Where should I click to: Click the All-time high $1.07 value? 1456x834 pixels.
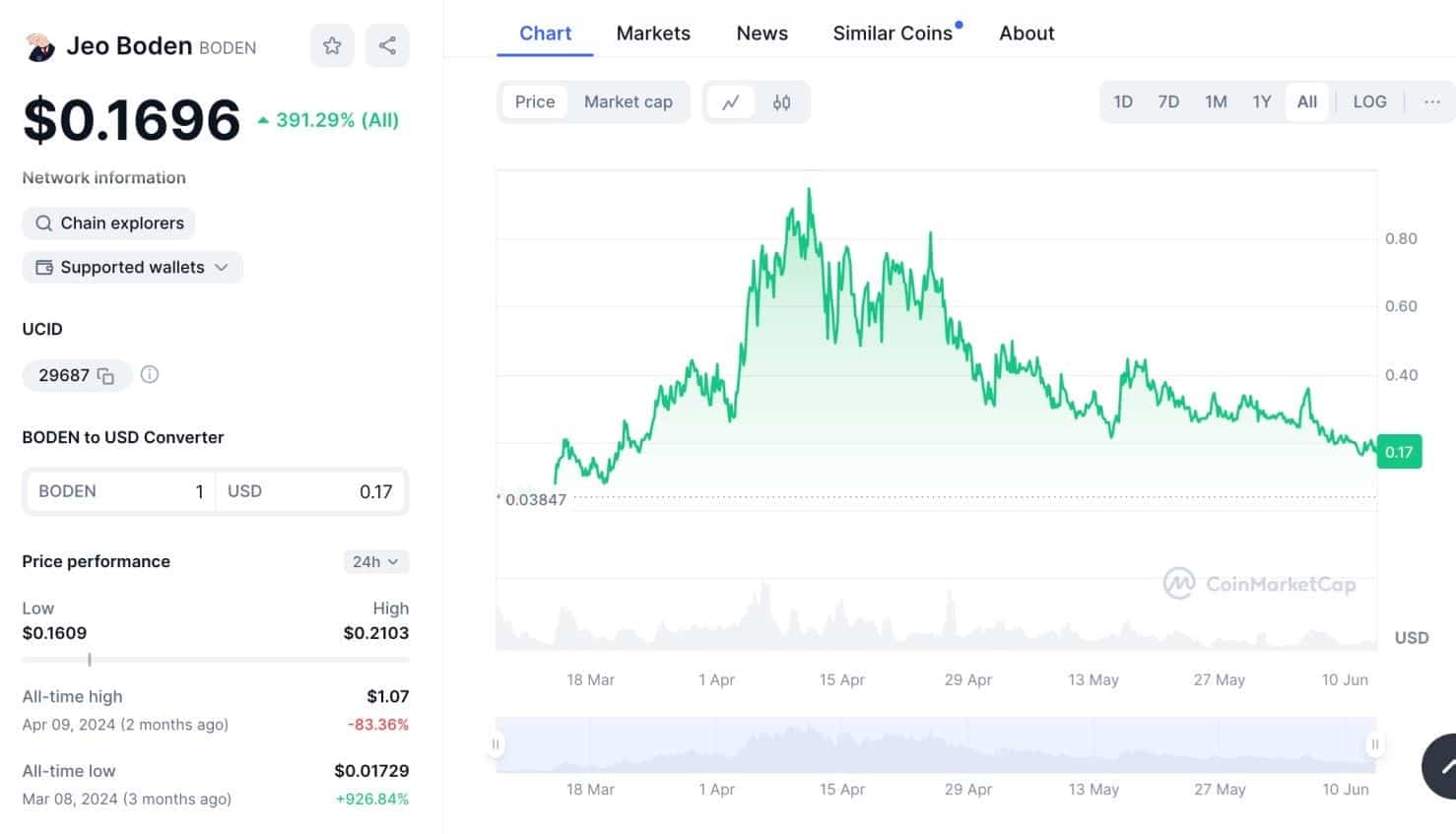(388, 696)
